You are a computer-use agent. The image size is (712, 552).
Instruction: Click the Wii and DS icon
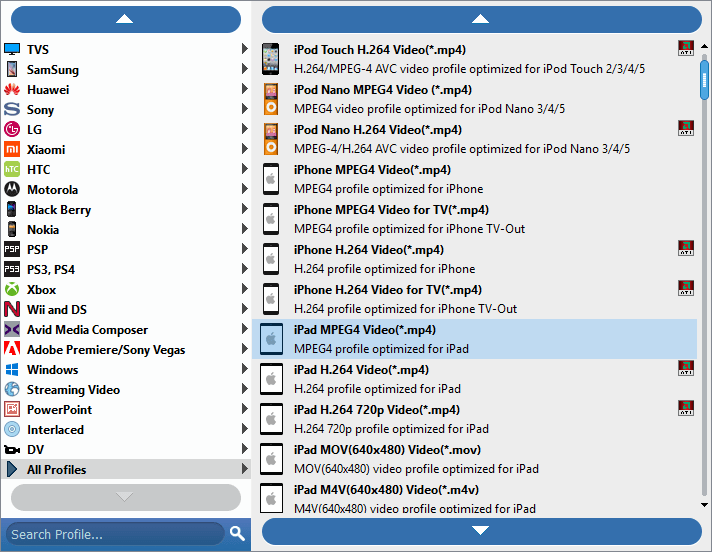tap(12, 309)
